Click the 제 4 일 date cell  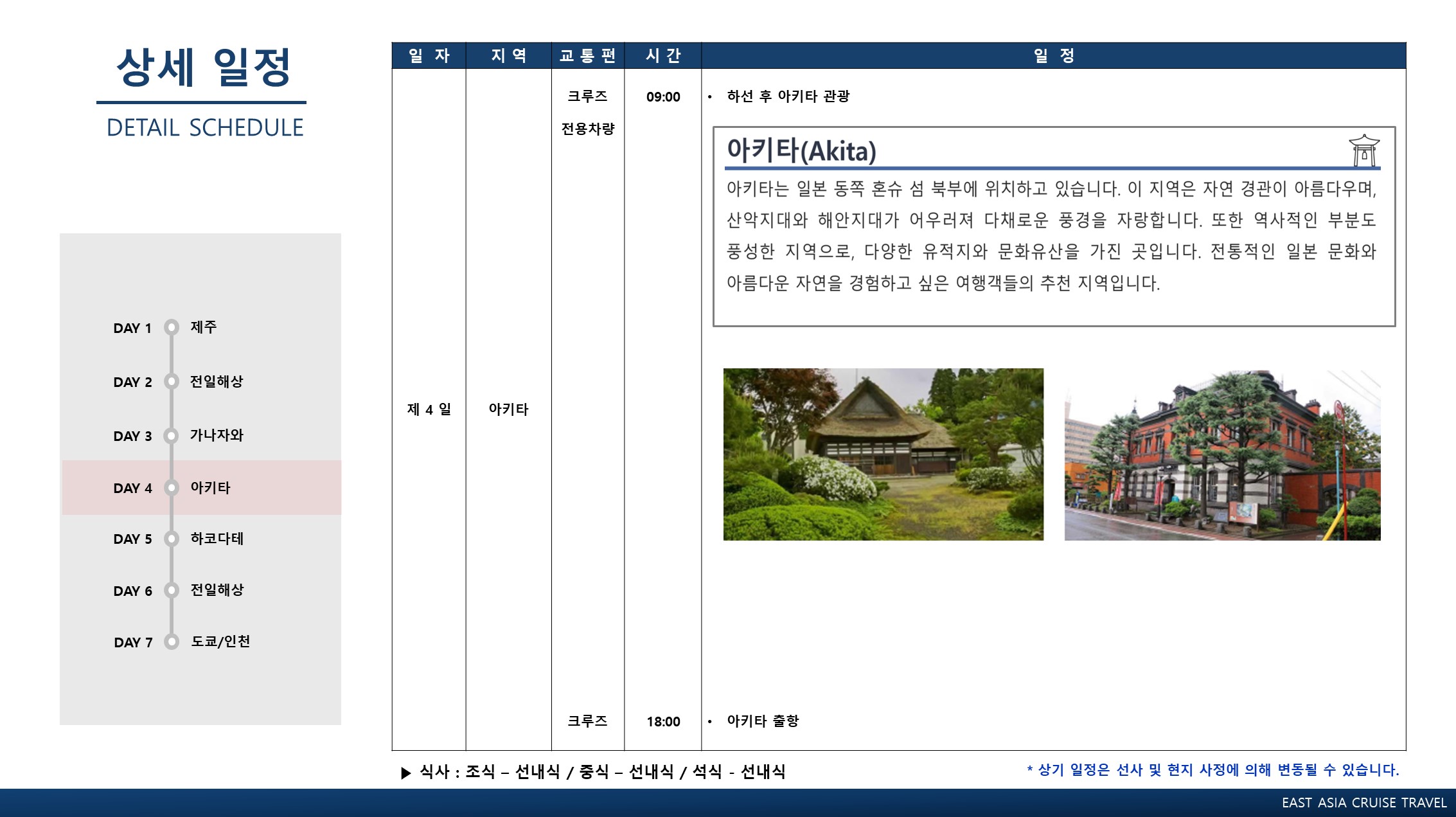coord(429,409)
